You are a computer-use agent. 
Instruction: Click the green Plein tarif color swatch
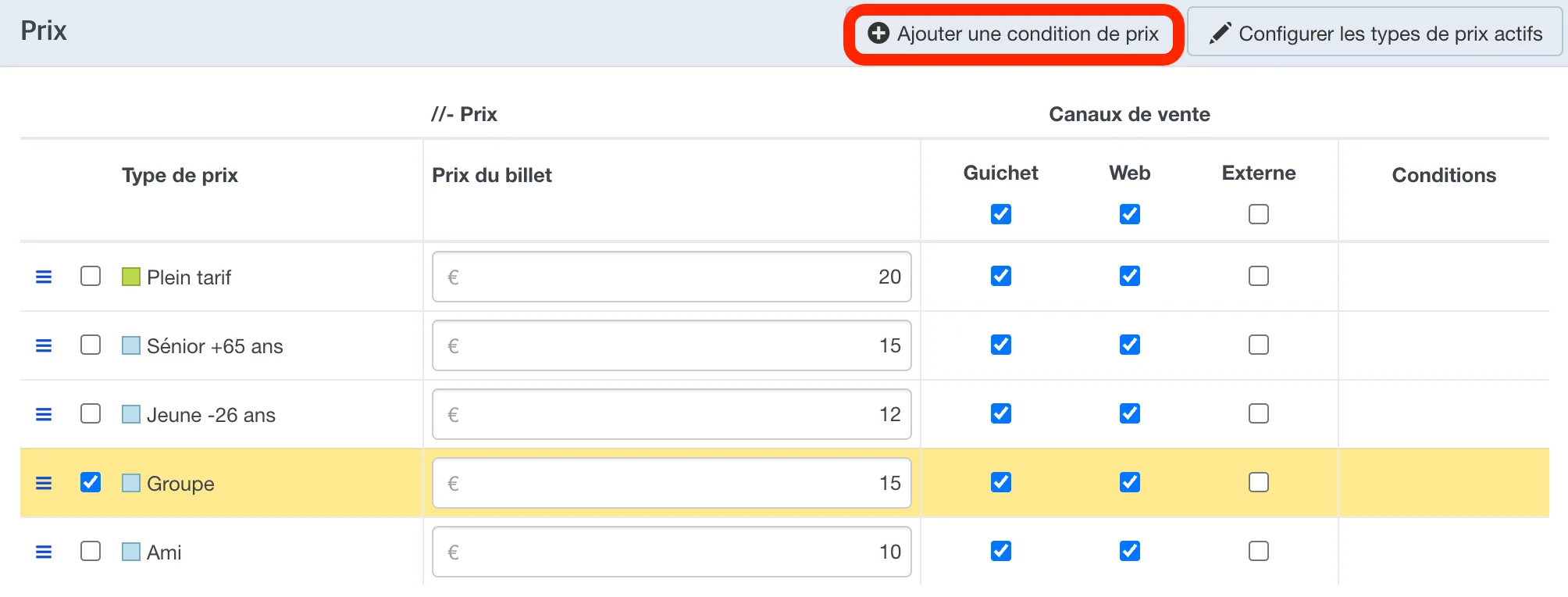131,277
